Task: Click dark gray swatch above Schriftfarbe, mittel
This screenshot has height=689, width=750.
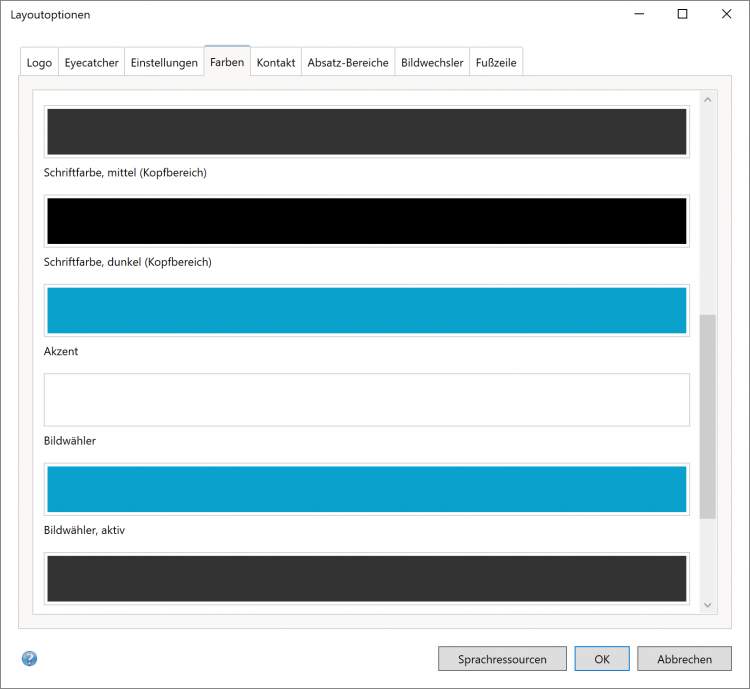Action: pos(367,131)
